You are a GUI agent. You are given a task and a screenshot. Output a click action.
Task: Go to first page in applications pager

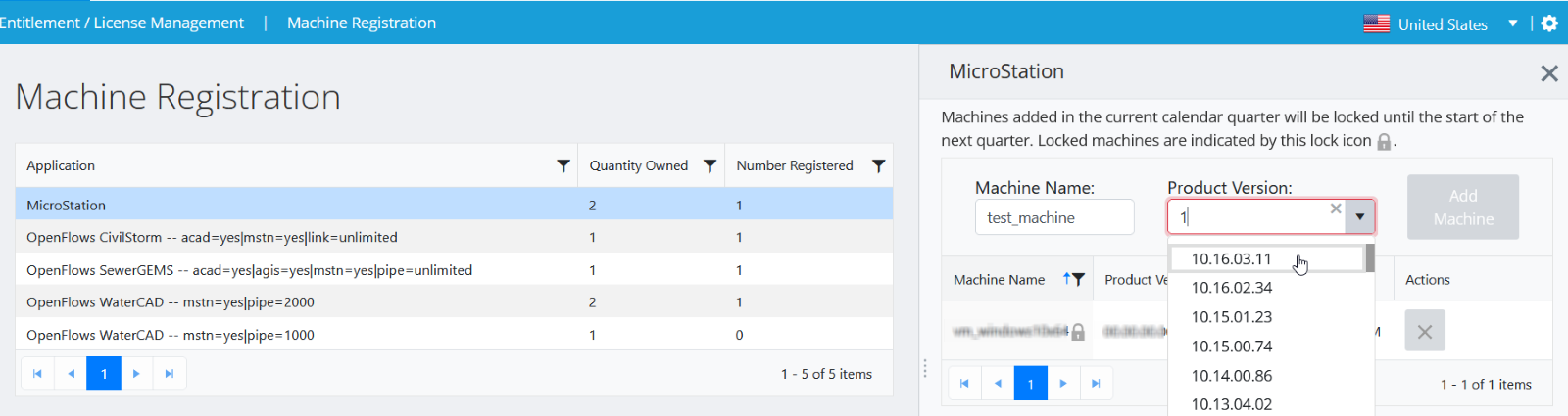(37, 373)
